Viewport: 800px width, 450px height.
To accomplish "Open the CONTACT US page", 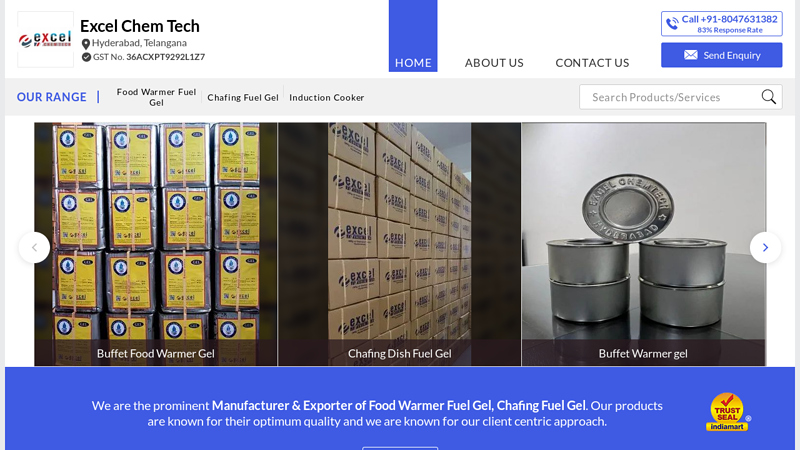I will point(592,63).
